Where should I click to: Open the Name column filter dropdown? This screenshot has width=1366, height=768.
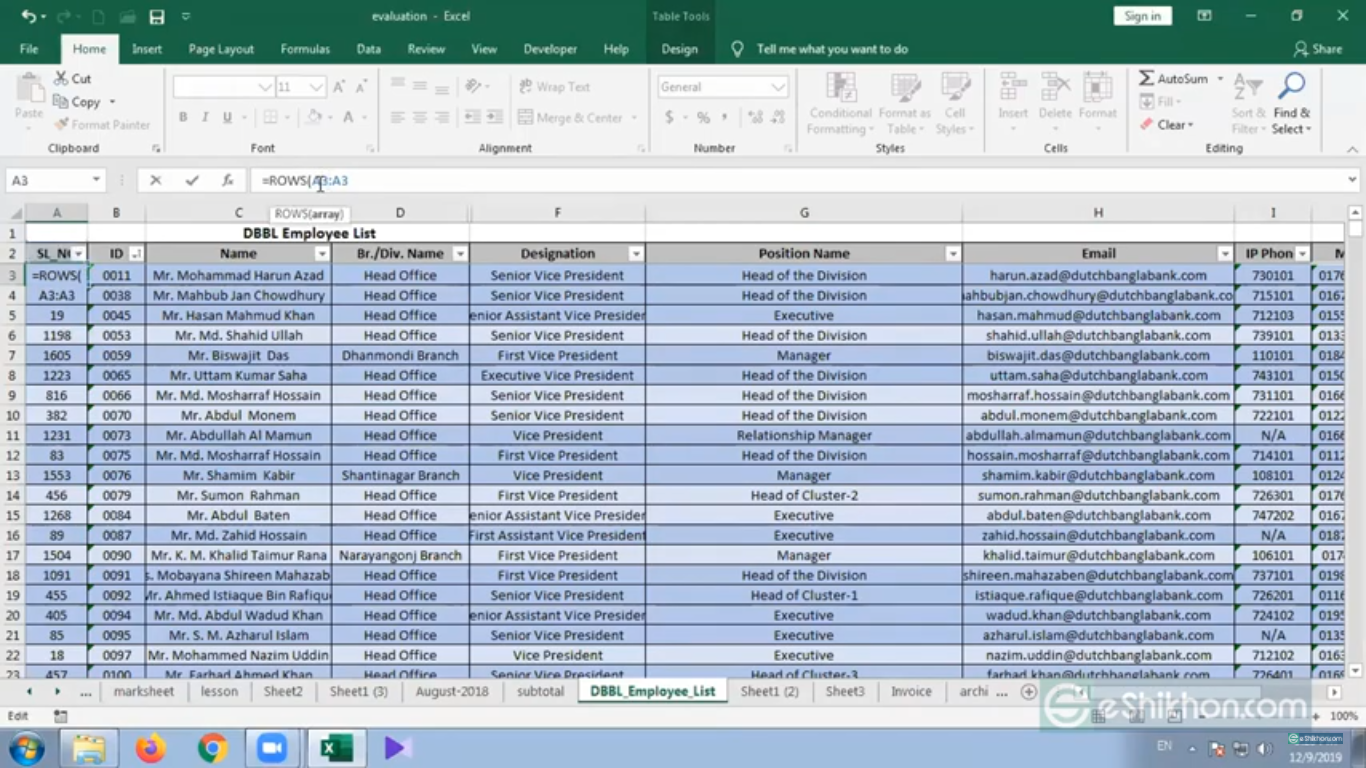pos(321,254)
